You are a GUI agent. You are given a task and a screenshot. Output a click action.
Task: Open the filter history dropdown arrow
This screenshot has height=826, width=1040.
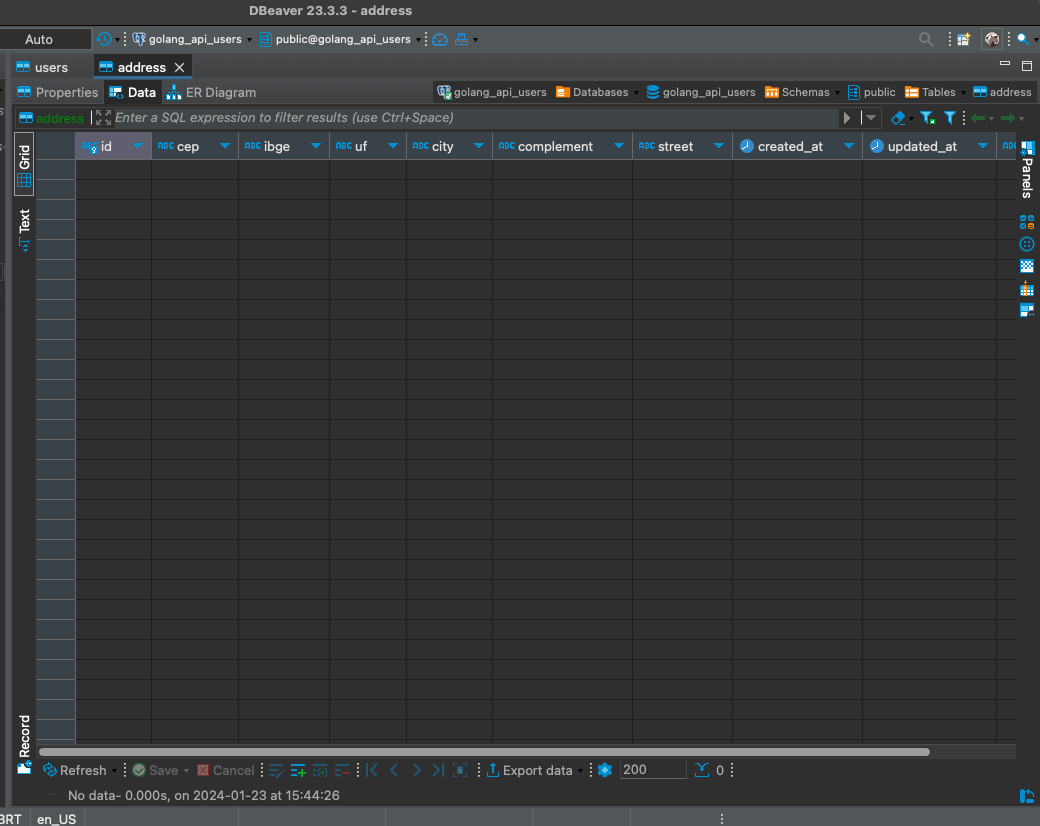871,118
